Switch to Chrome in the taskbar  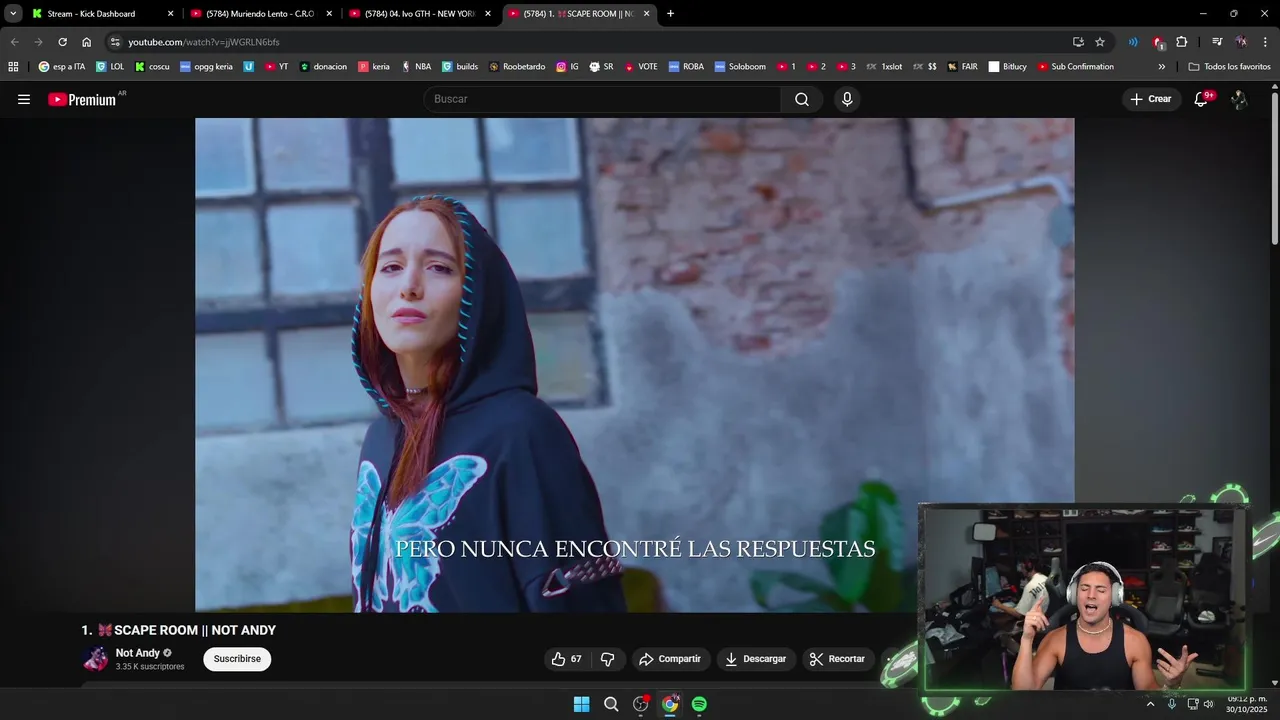tap(670, 704)
